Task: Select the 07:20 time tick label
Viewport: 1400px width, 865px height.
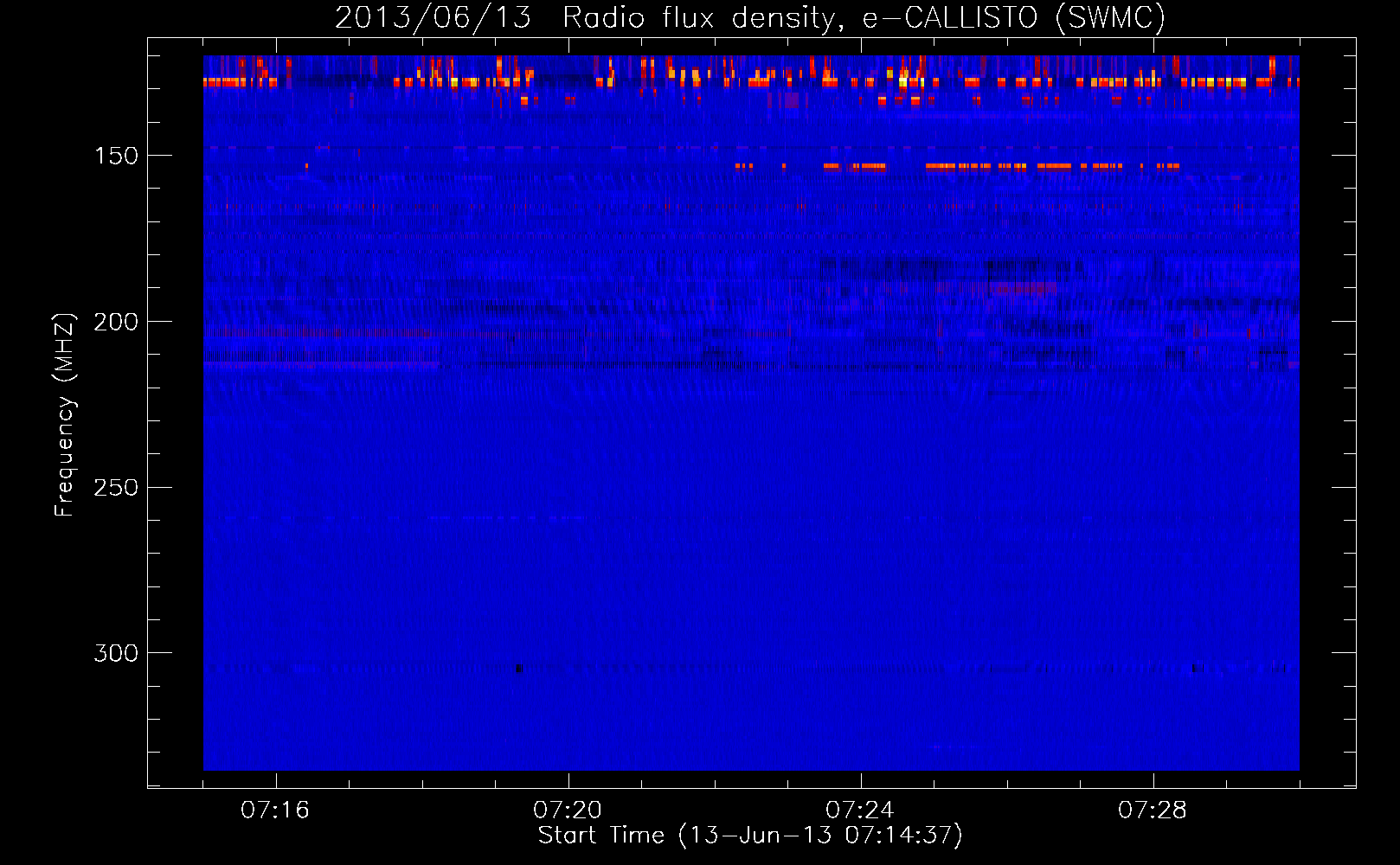Action: (x=568, y=811)
